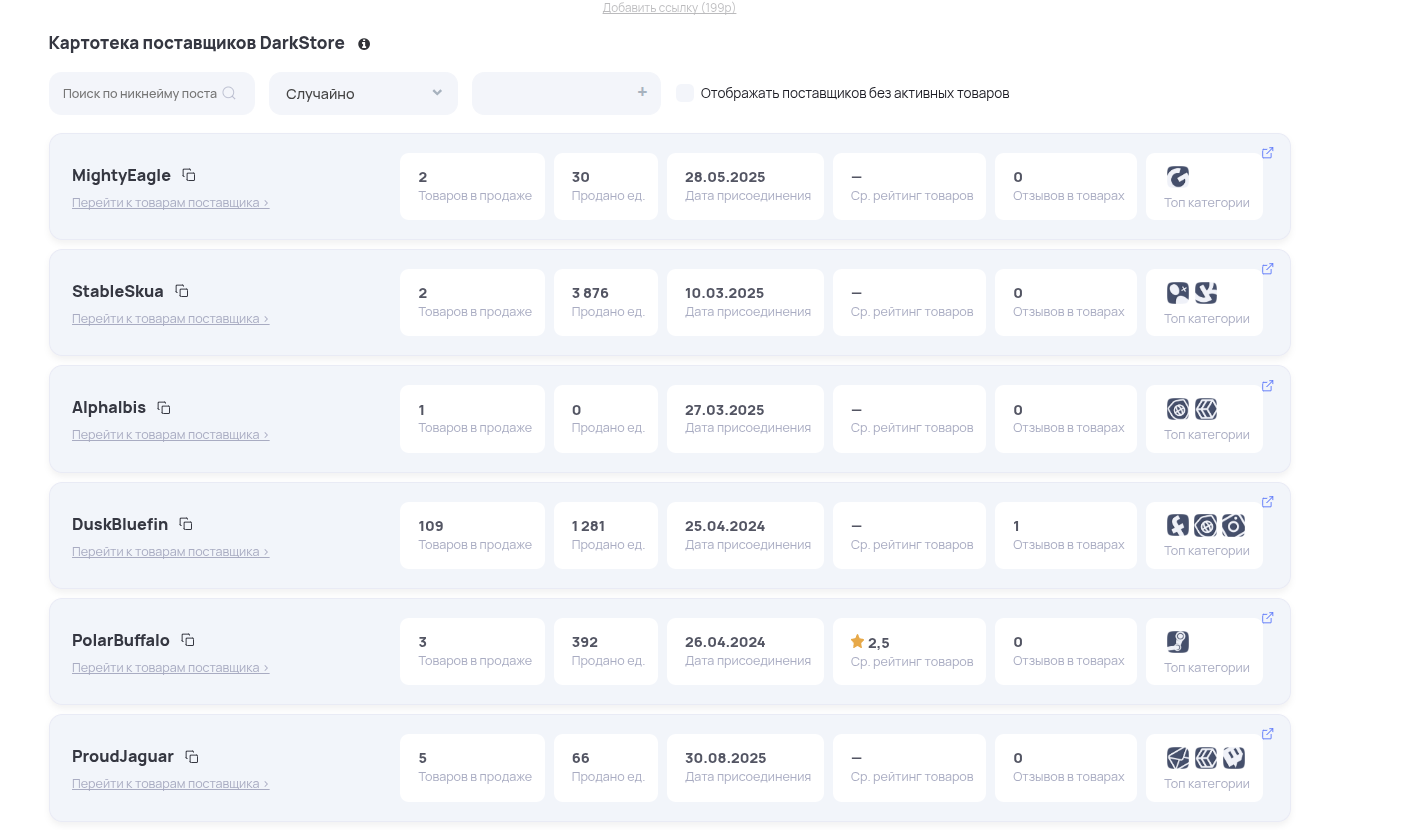This screenshot has height=830, width=1406.
Task: Click StableSkua's join date 10.03.2025
Action: (x=724, y=293)
